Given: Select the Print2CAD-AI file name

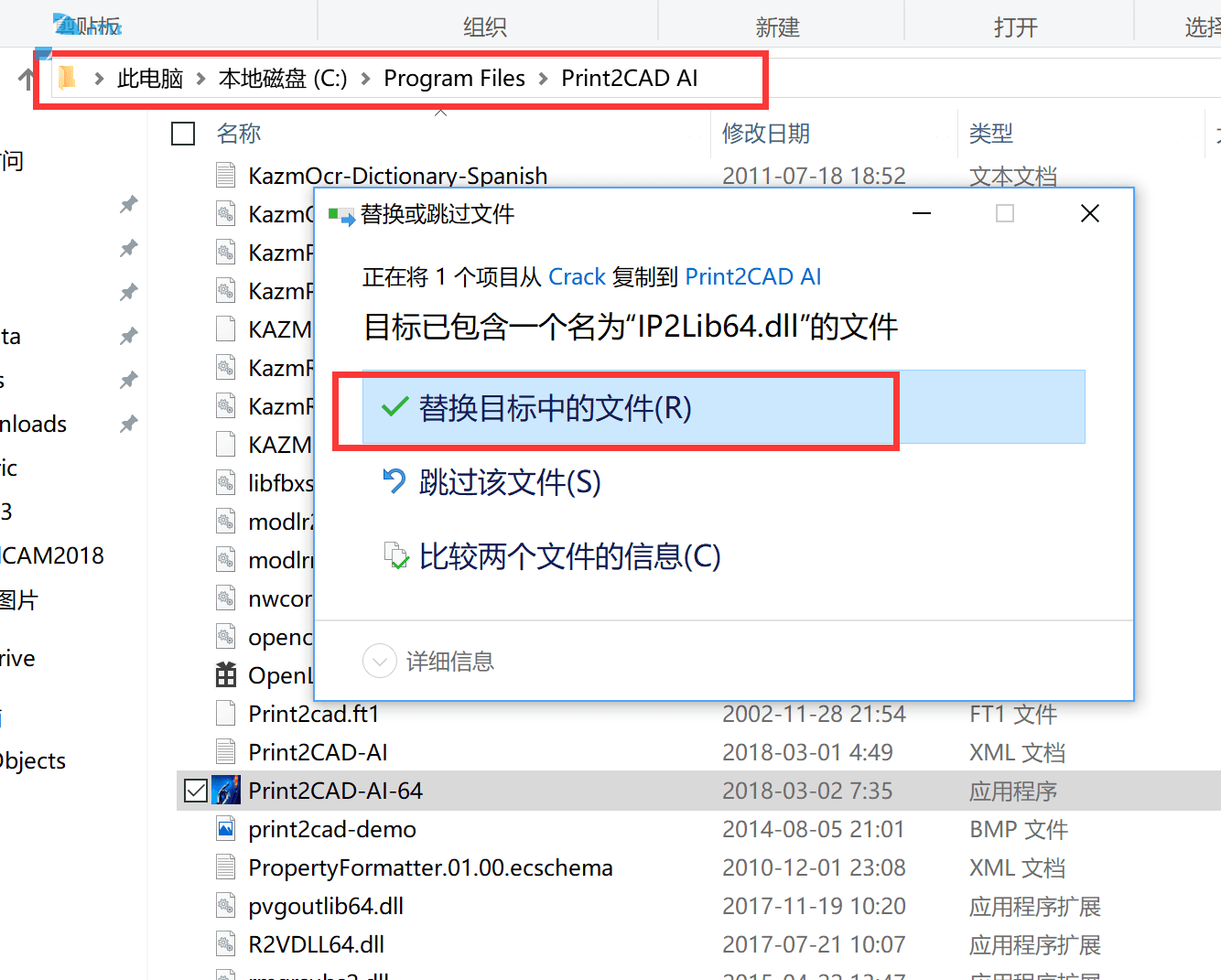Looking at the screenshot, I should (319, 752).
